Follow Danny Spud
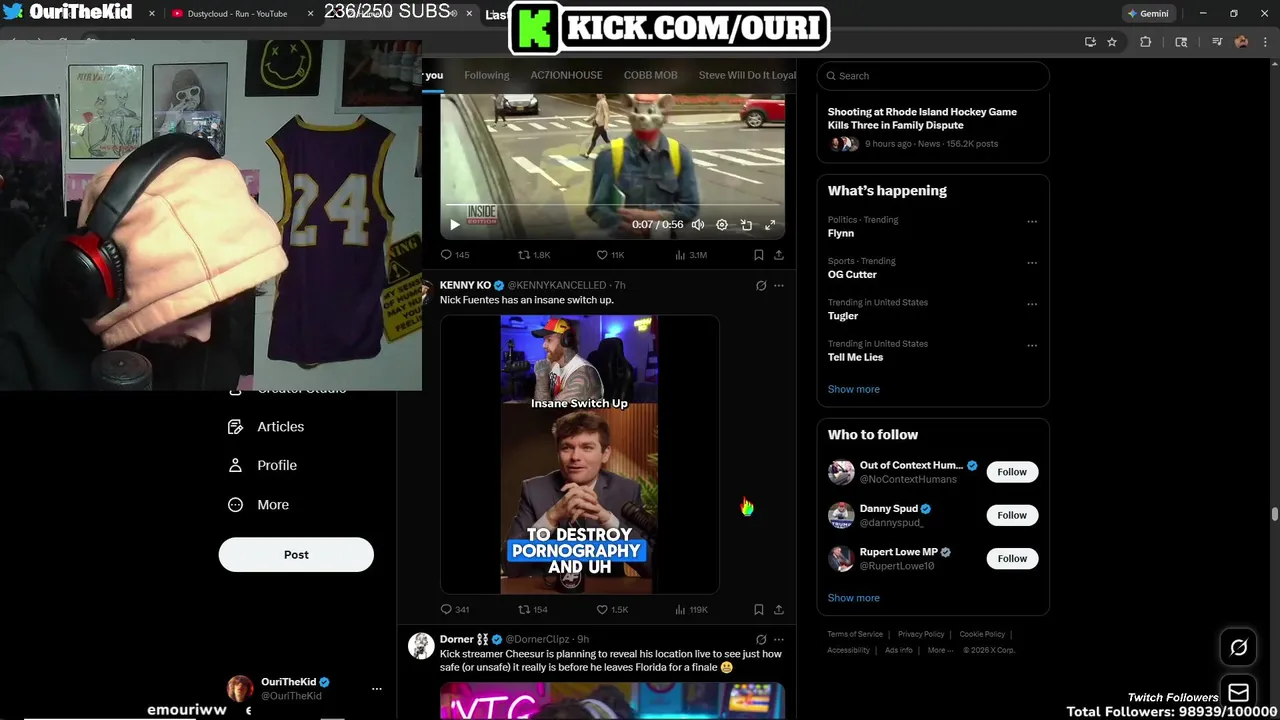Screen dimensions: 1280x720 click(x=1012, y=515)
